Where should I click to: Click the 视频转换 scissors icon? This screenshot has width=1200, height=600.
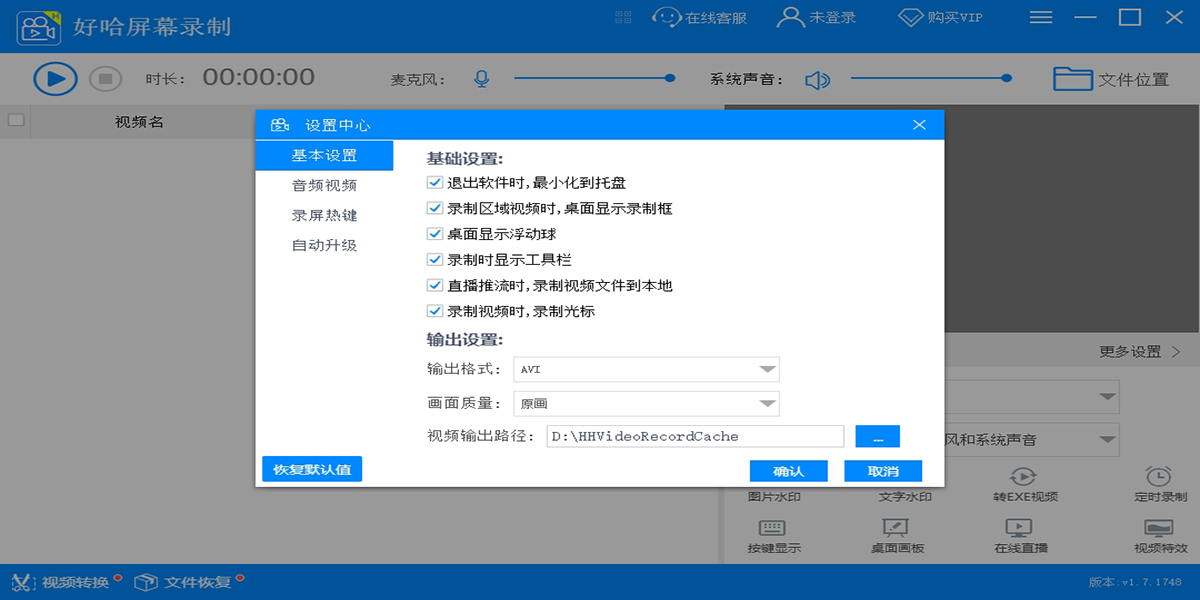23,582
